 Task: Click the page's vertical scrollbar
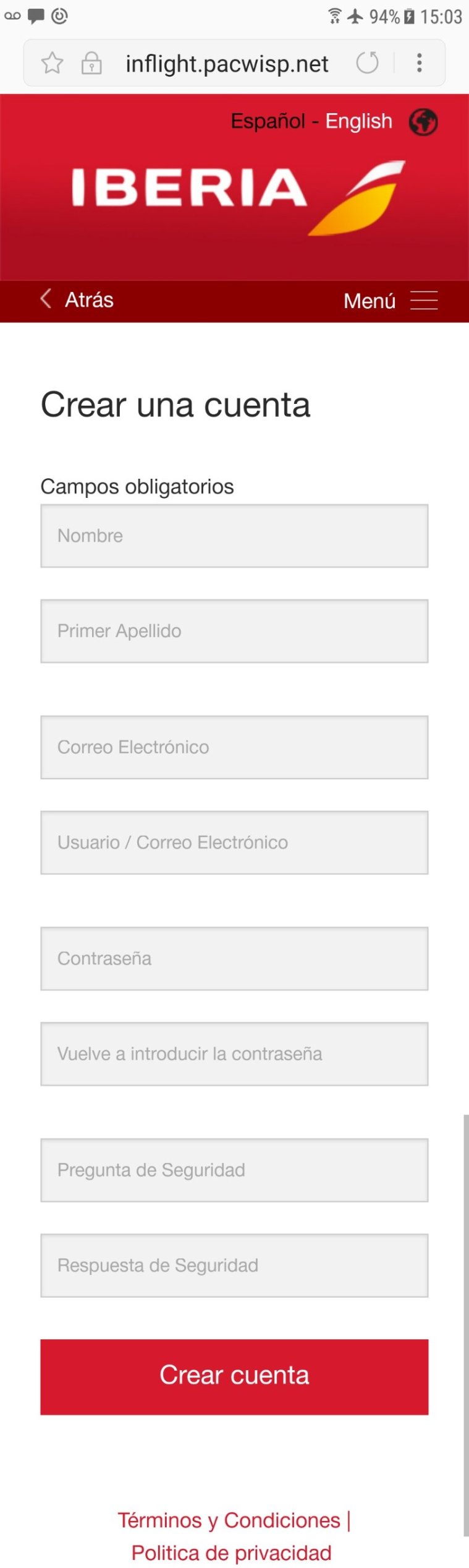pyautogui.click(x=465, y=1324)
